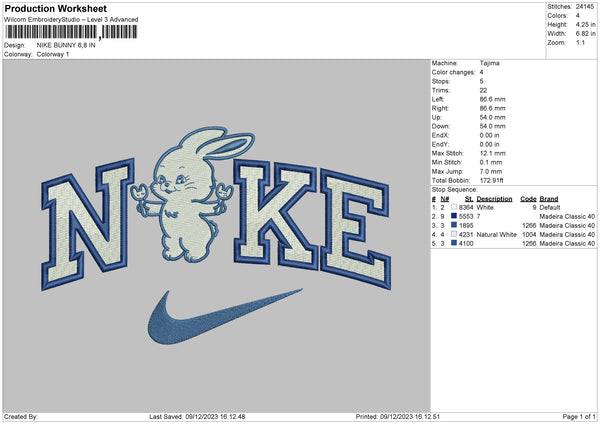This screenshot has width=600, height=424.
Task: Select the design name 'NIKE BUNNY 6,8 IN'
Action: click(66, 45)
